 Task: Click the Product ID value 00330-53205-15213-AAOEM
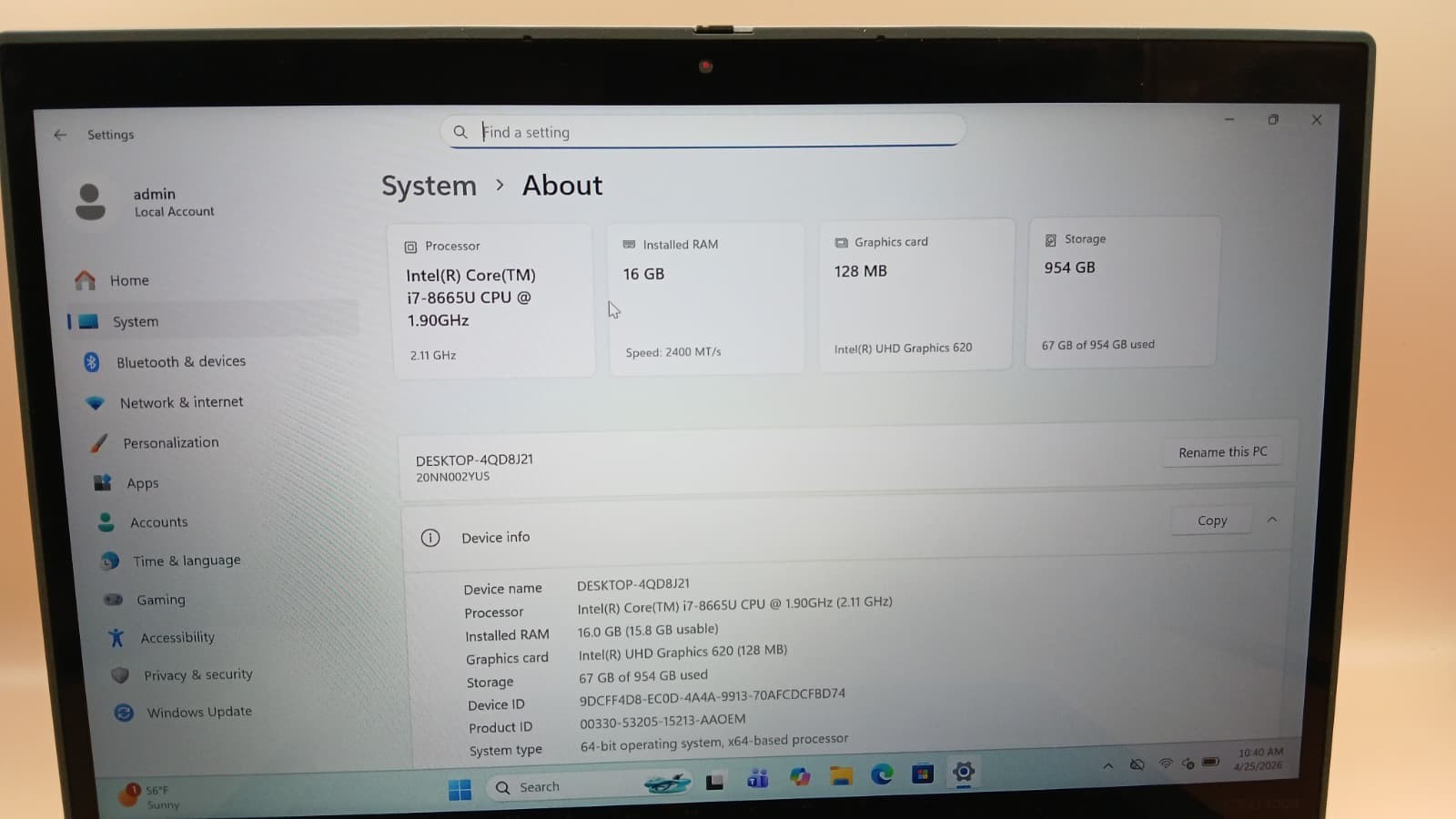pos(662,721)
